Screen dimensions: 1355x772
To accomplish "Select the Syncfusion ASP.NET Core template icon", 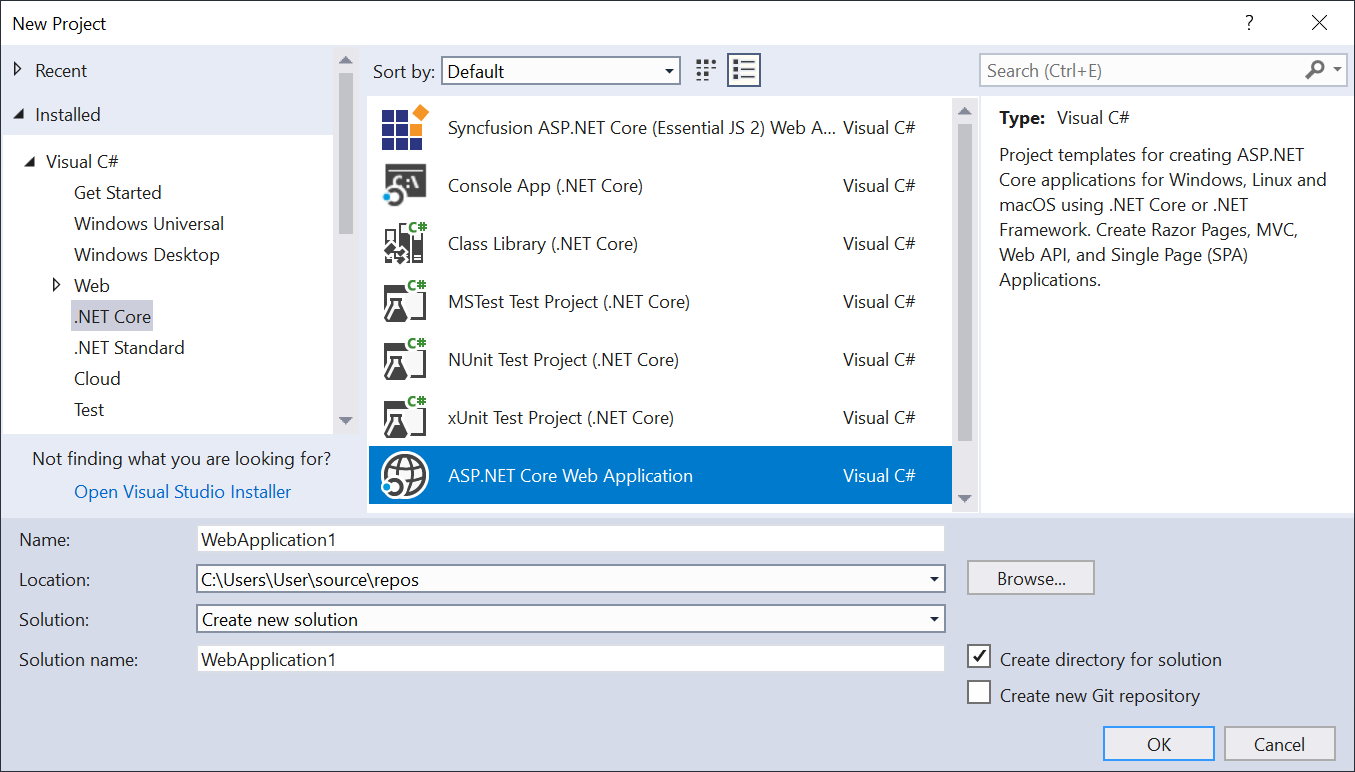I will pos(405,127).
